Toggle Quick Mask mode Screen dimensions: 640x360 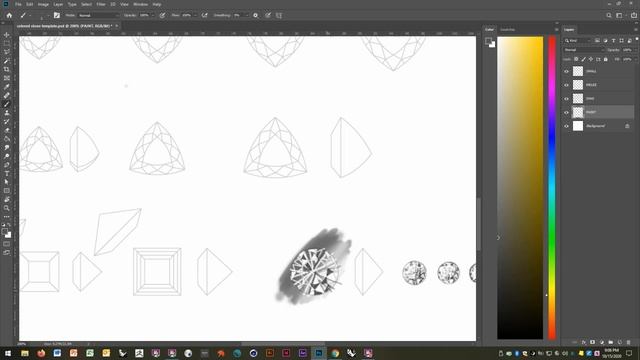[x=7, y=244]
